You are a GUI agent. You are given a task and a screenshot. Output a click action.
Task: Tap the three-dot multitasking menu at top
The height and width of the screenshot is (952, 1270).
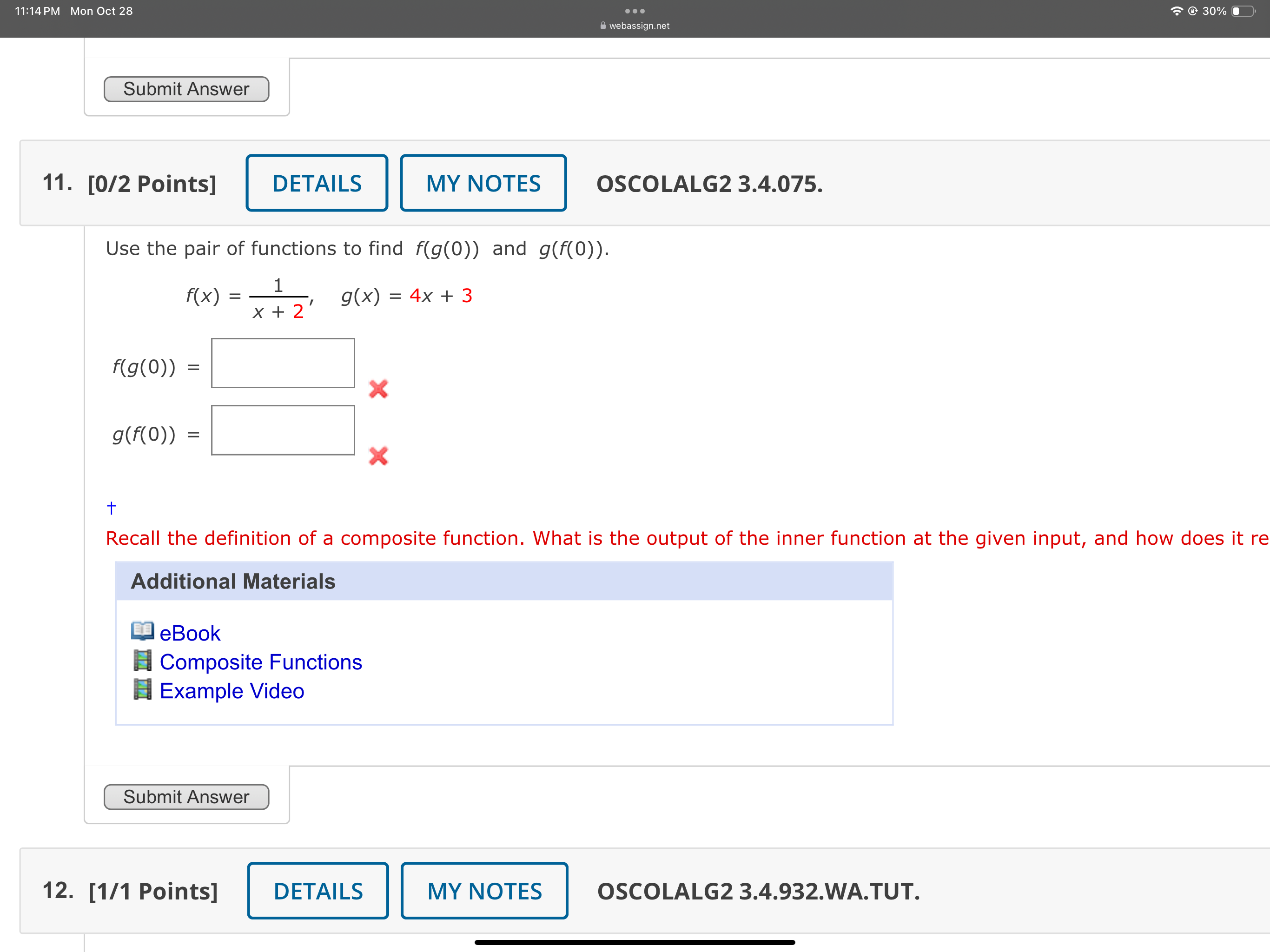point(635,11)
